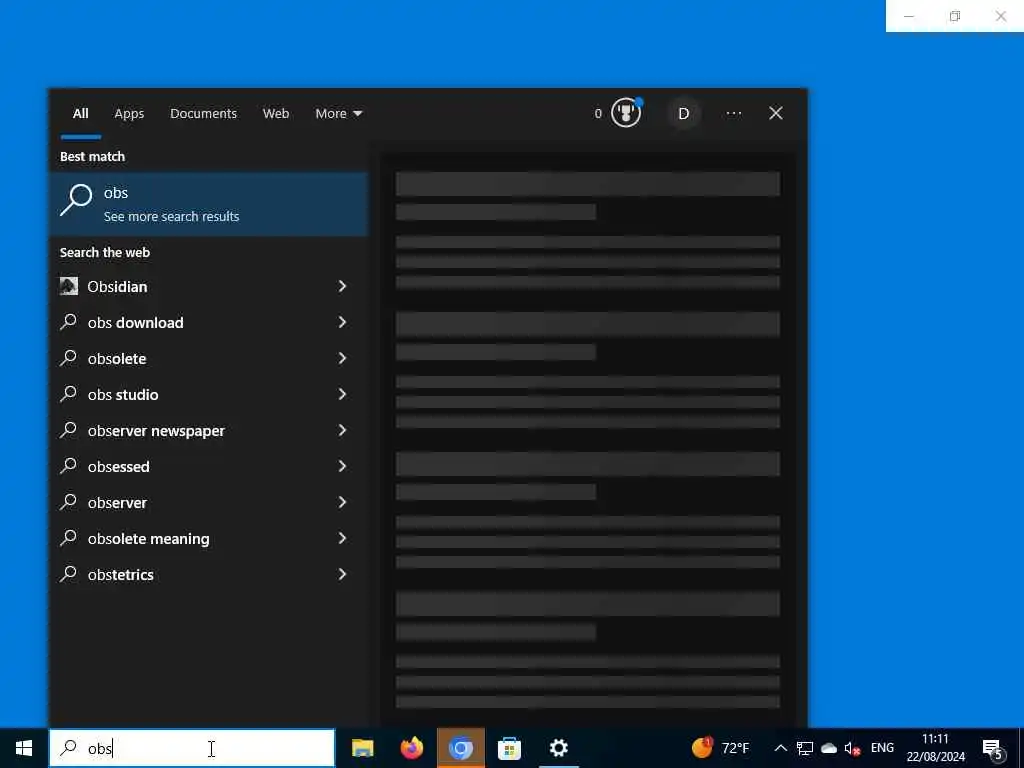Open the rewards trophy icon
The image size is (1024, 768).
(x=626, y=113)
